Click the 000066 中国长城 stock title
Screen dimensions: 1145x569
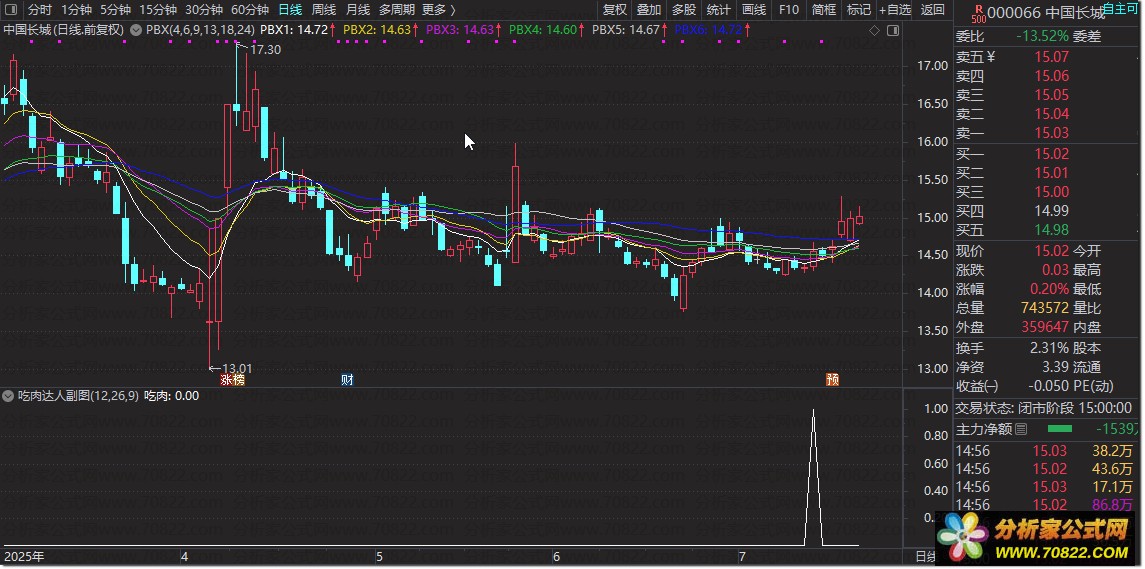click(1045, 12)
